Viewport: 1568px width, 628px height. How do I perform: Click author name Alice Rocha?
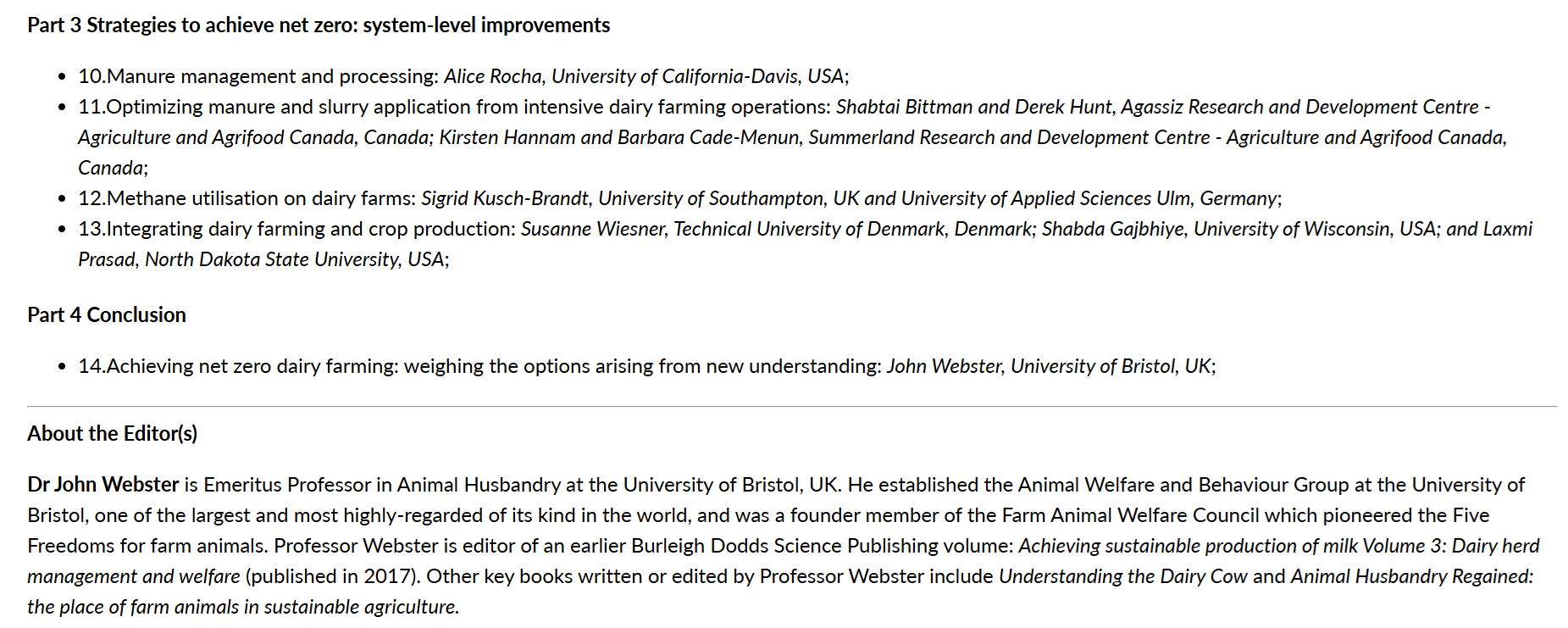(492, 76)
